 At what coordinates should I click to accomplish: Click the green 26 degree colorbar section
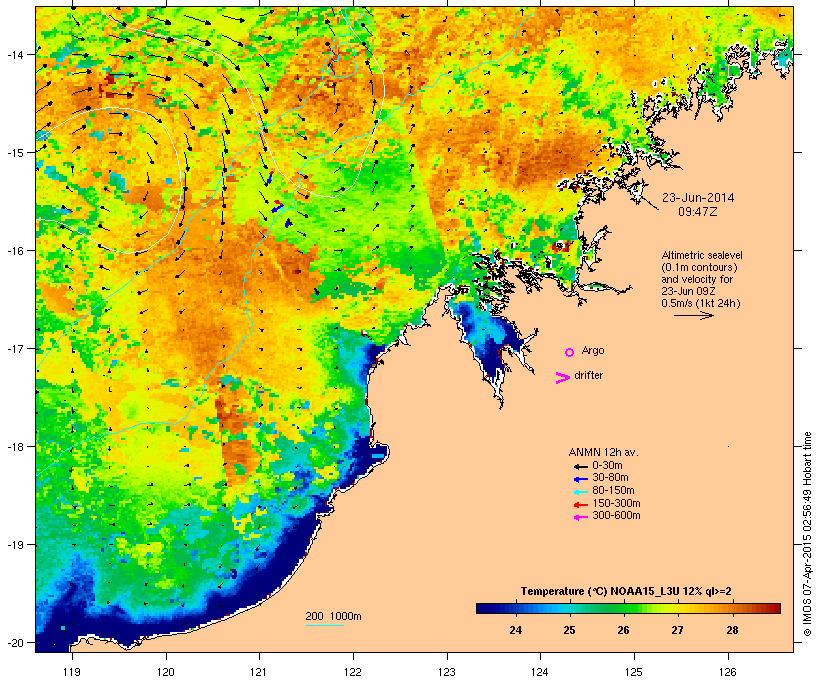pyautogui.click(x=623, y=608)
